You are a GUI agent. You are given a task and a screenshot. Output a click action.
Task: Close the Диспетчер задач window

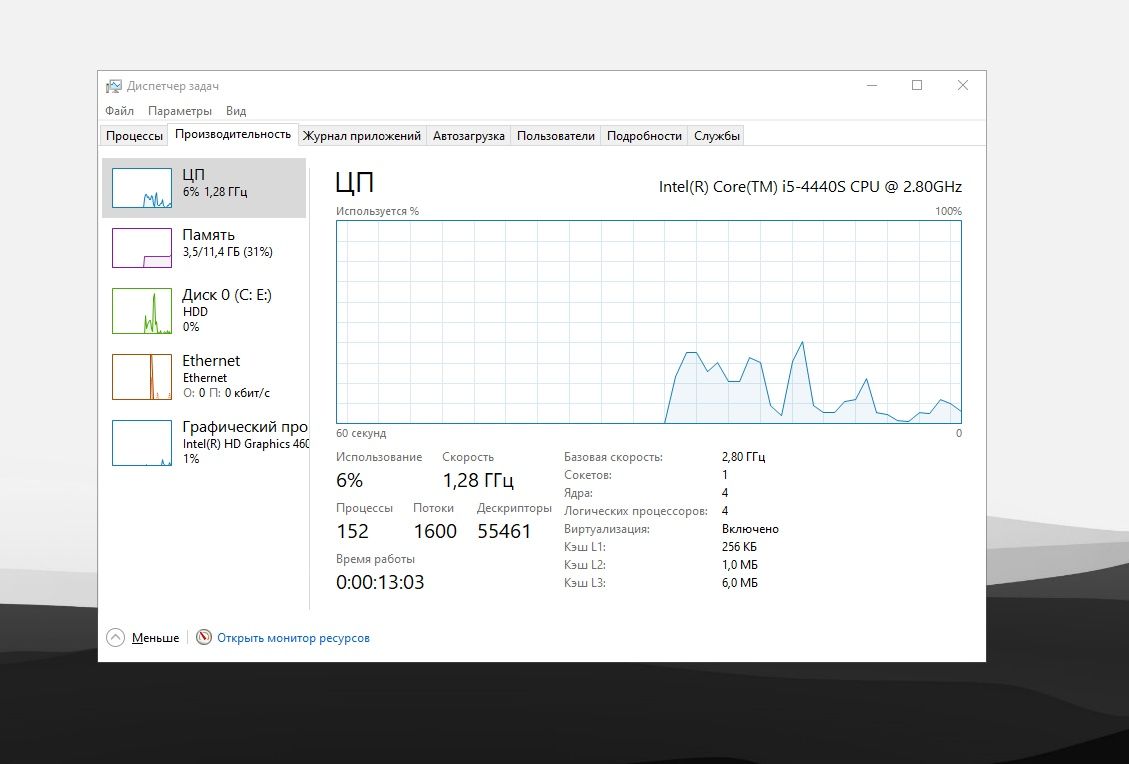tap(963, 86)
